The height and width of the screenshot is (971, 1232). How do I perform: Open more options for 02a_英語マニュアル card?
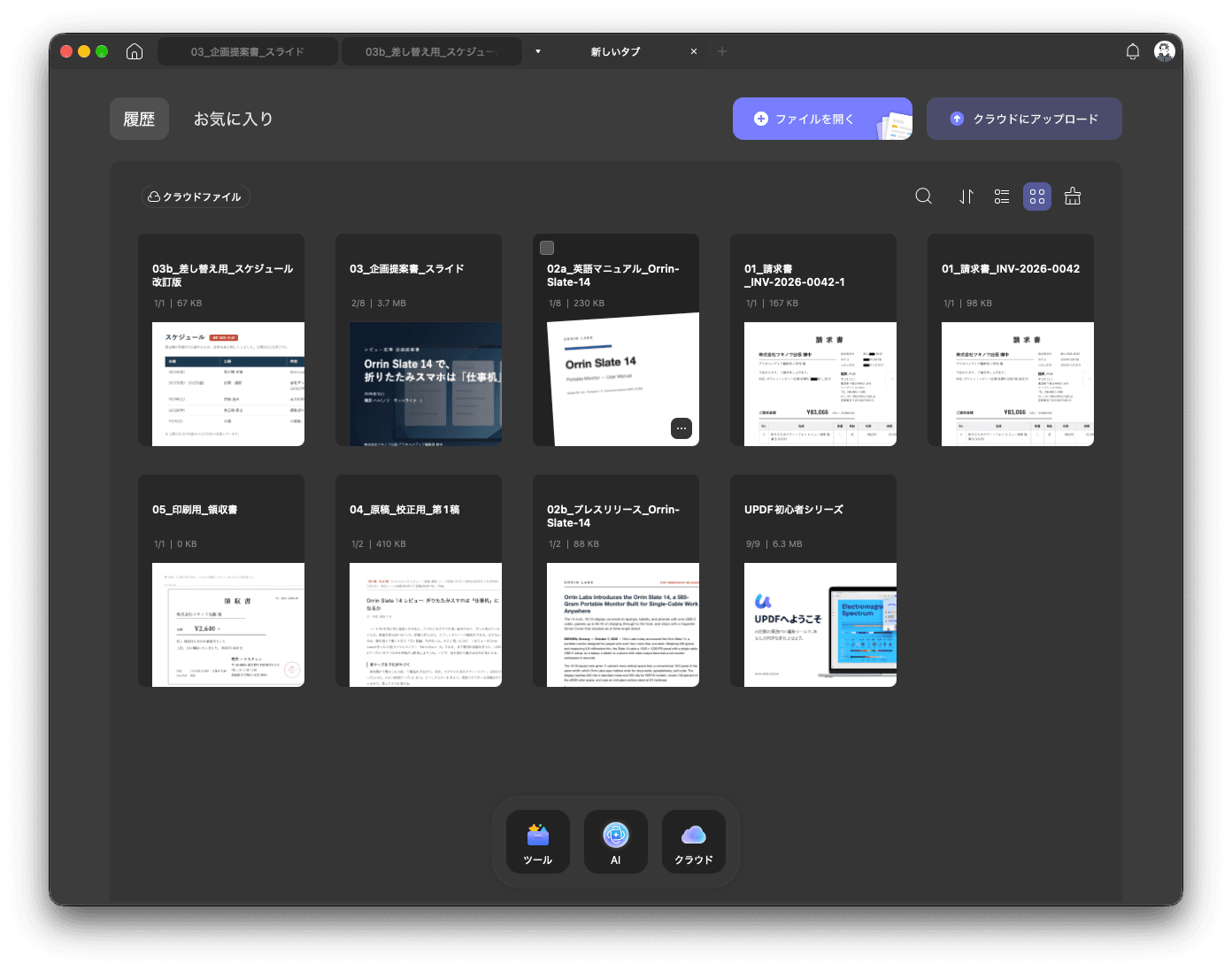(681, 428)
